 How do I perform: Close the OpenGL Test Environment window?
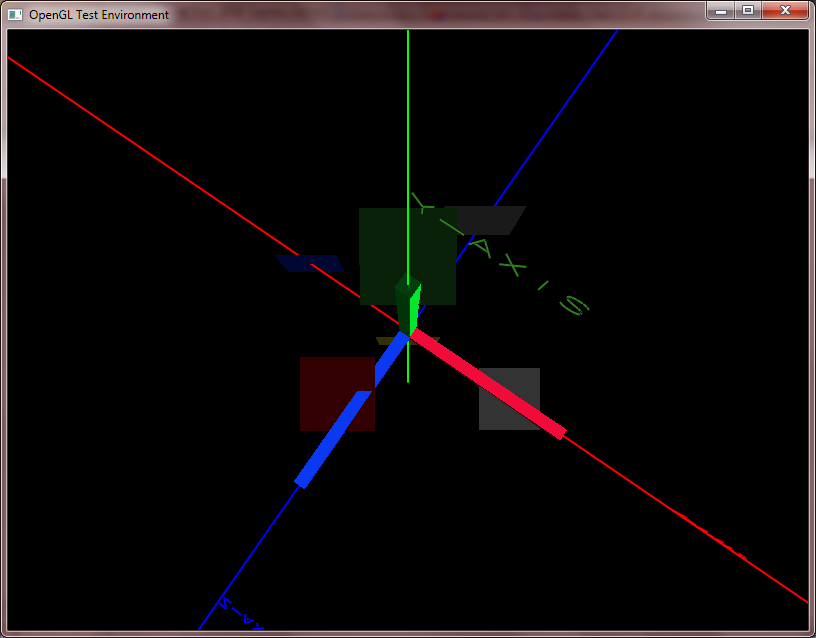click(x=785, y=10)
